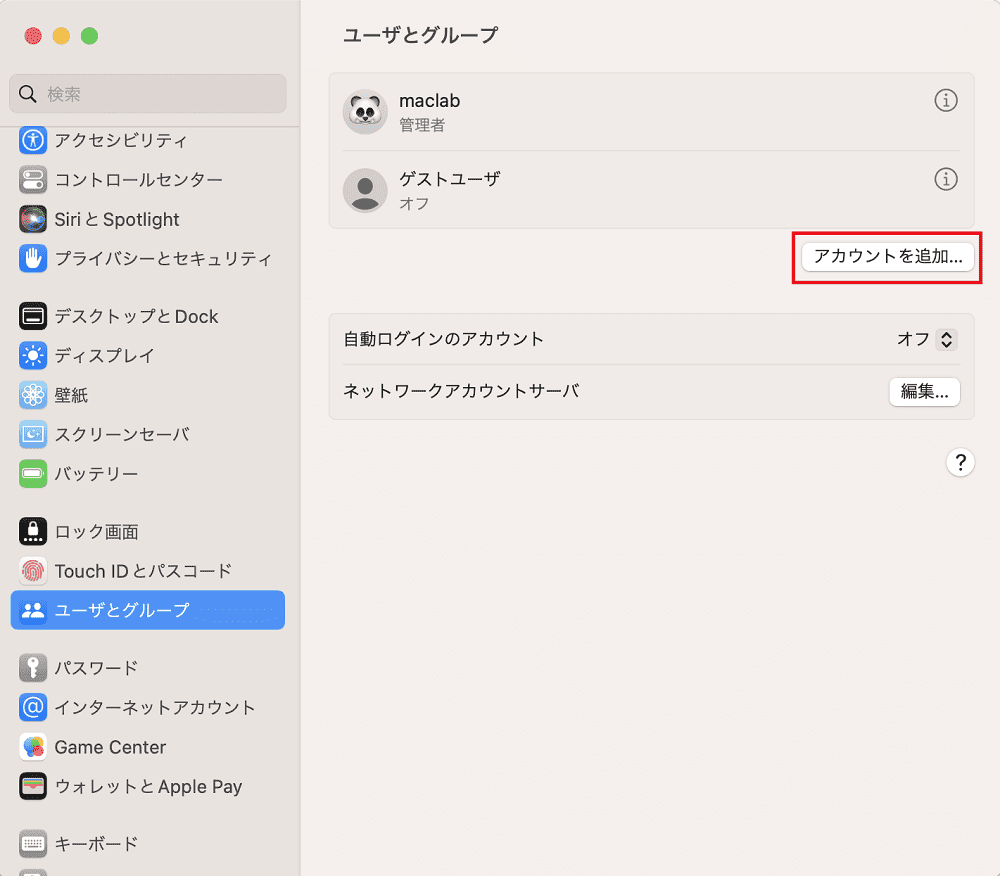The image size is (1000, 876).
Task: Open ディスプレイ label in sidebar
Action: click(x=105, y=356)
